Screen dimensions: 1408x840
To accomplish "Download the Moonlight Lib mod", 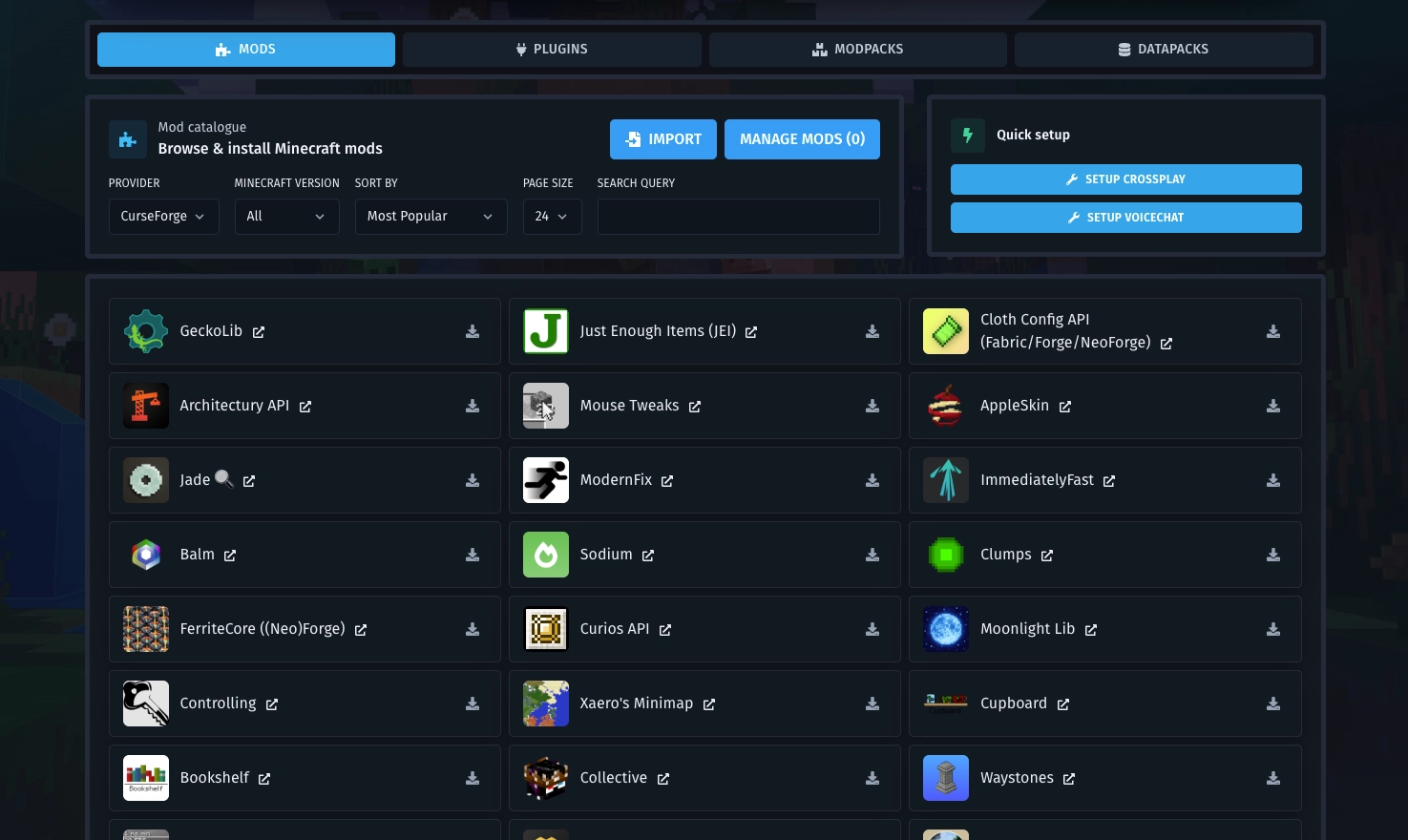I will (1273, 629).
